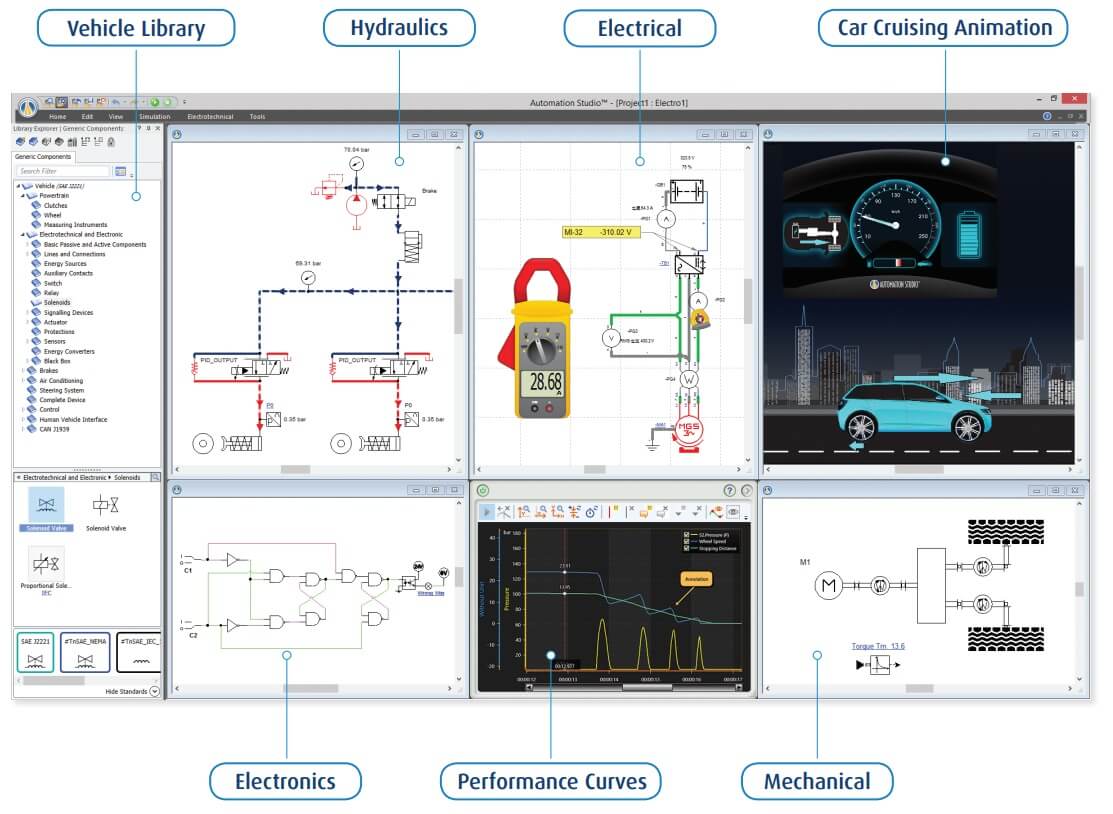Click the Automation Studio application logo button
The image size is (1113, 814).
click(x=28, y=107)
